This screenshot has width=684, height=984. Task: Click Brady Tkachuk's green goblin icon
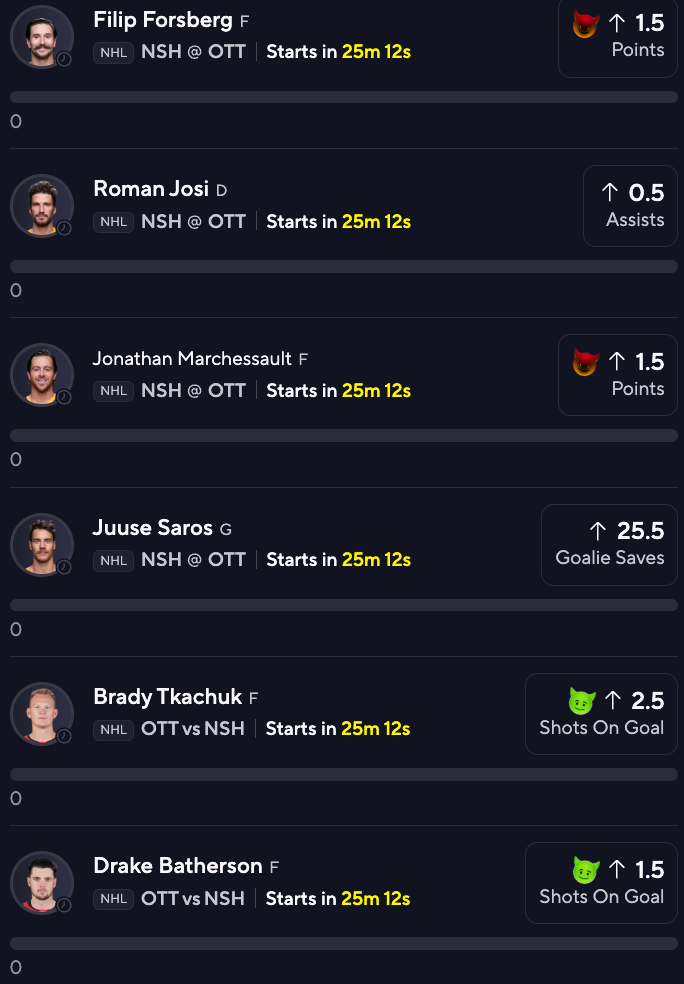(582, 700)
